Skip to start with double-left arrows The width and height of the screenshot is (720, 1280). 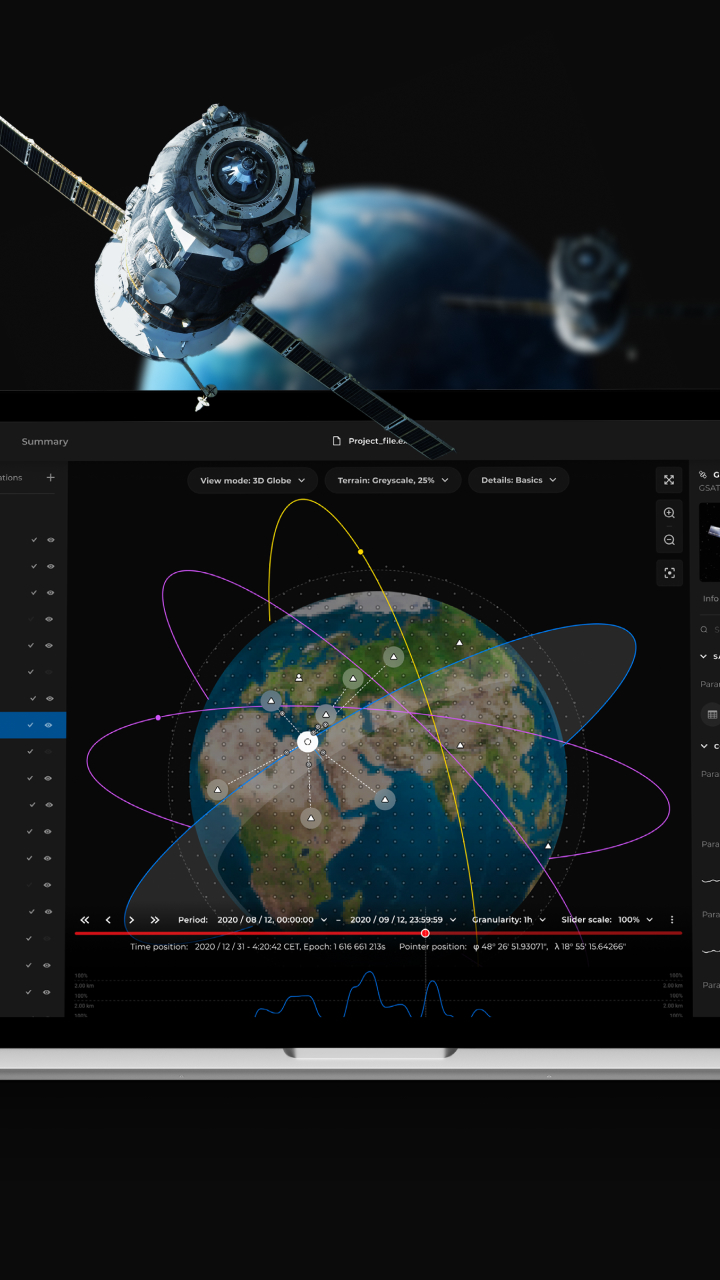[x=85, y=920]
